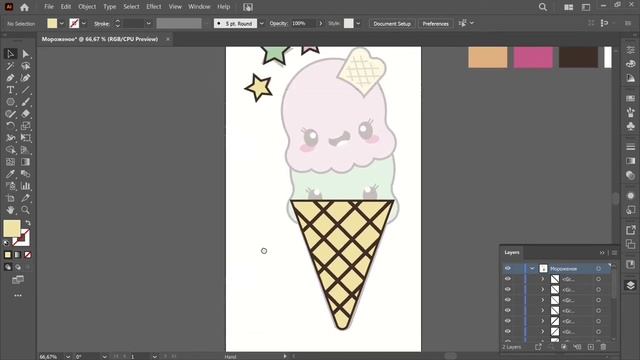Viewport: 640px width, 360px height.
Task: Select the Curvature tool
Action: coord(26,78)
